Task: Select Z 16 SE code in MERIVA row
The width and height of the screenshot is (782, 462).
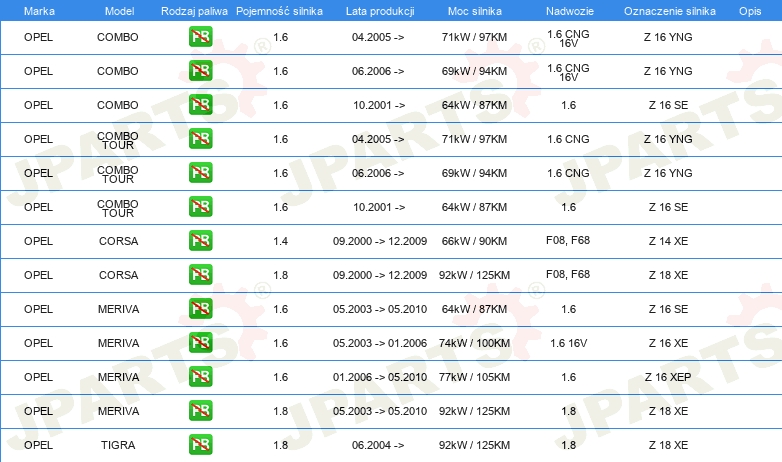Action: 668,309
